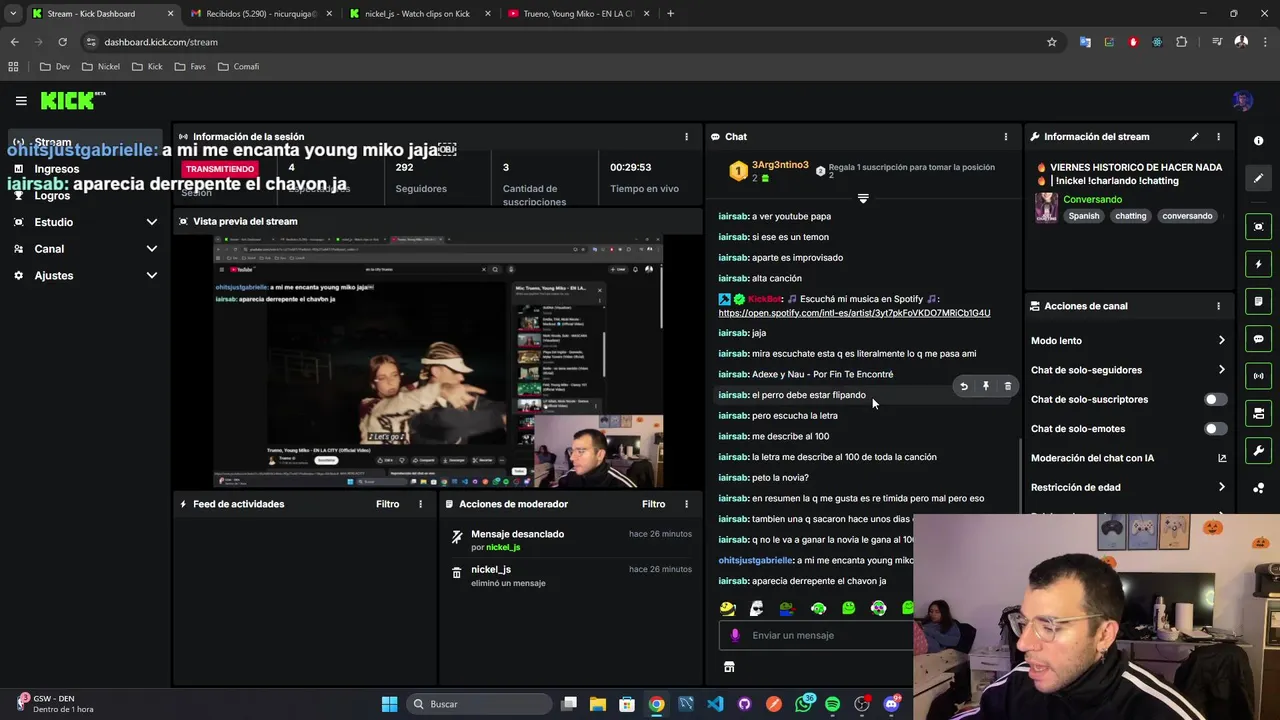The height and width of the screenshot is (720, 1280).
Task: Click the info icon in right sidebar
Action: tap(1259, 141)
